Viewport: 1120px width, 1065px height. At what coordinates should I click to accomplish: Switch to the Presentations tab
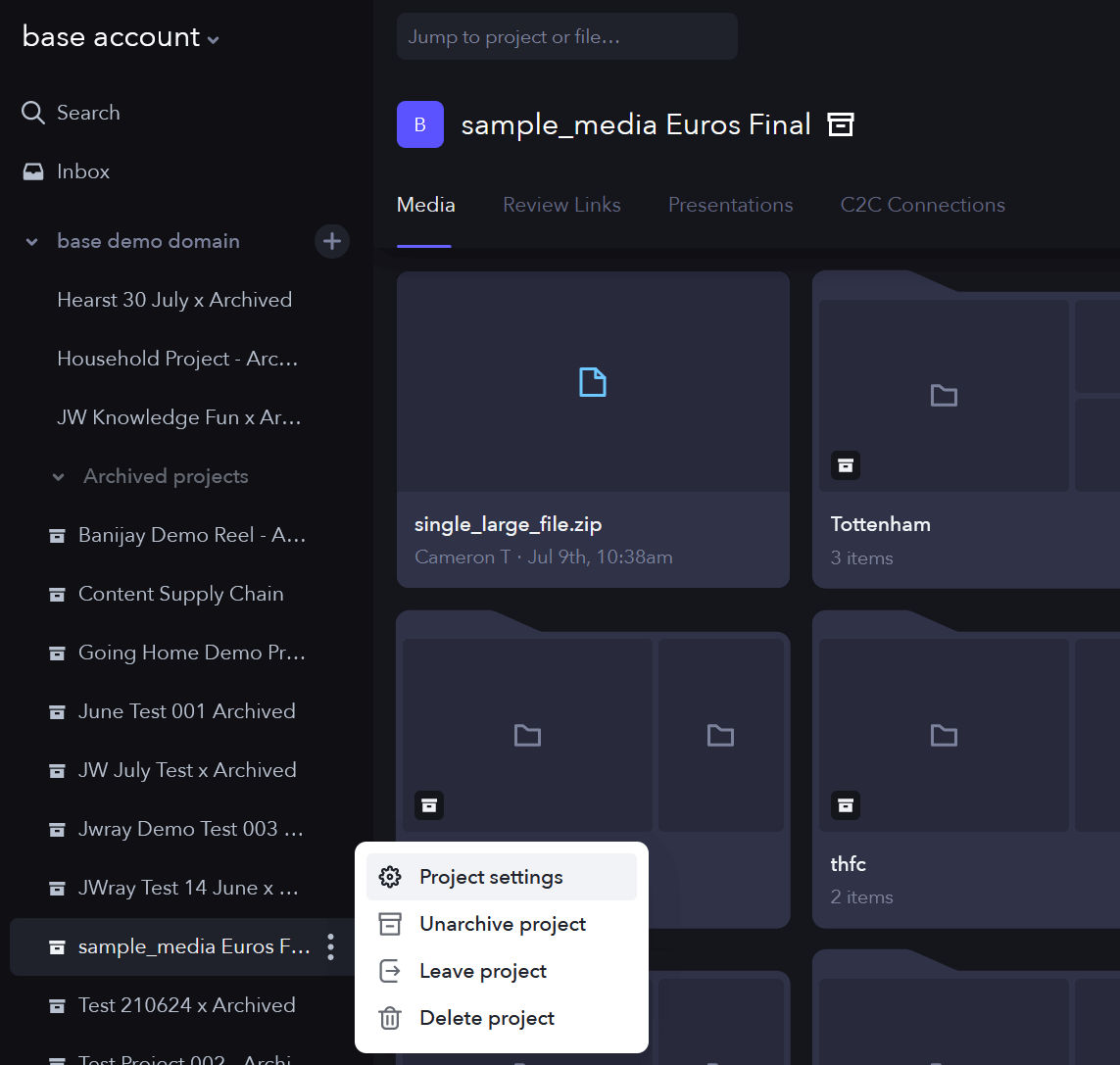(x=730, y=205)
